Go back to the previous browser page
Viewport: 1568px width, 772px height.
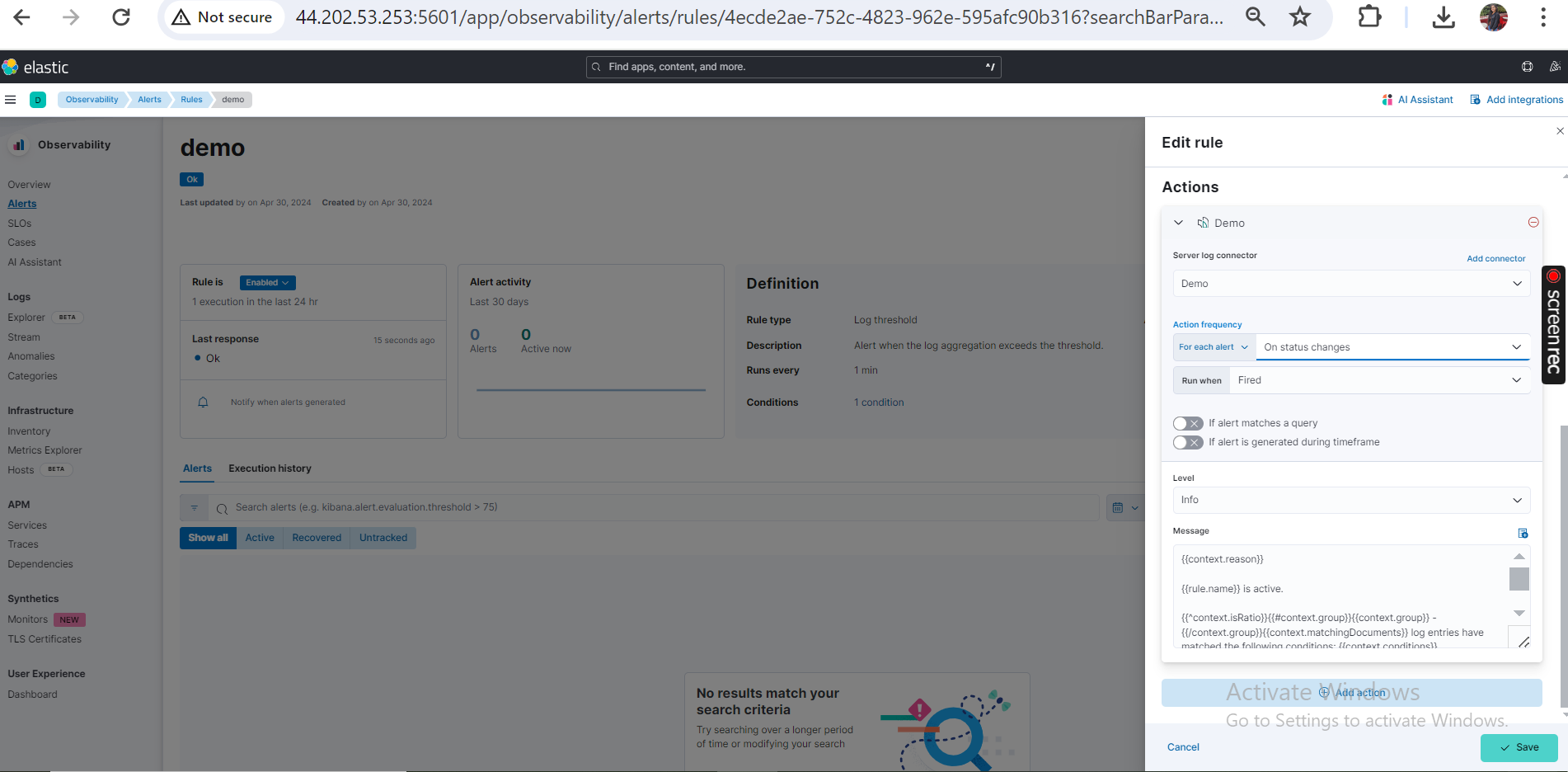point(22,17)
